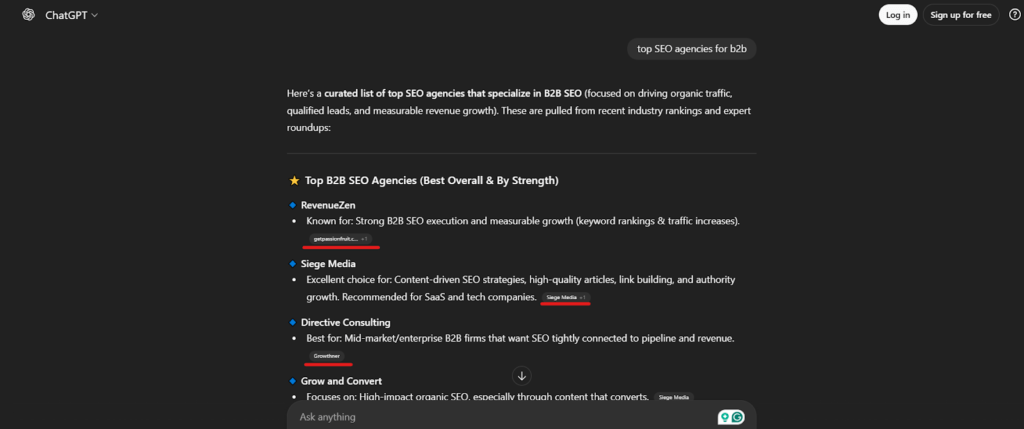Image resolution: width=1024 pixels, height=429 pixels.
Task: Click the Log in button
Action: pos(897,14)
